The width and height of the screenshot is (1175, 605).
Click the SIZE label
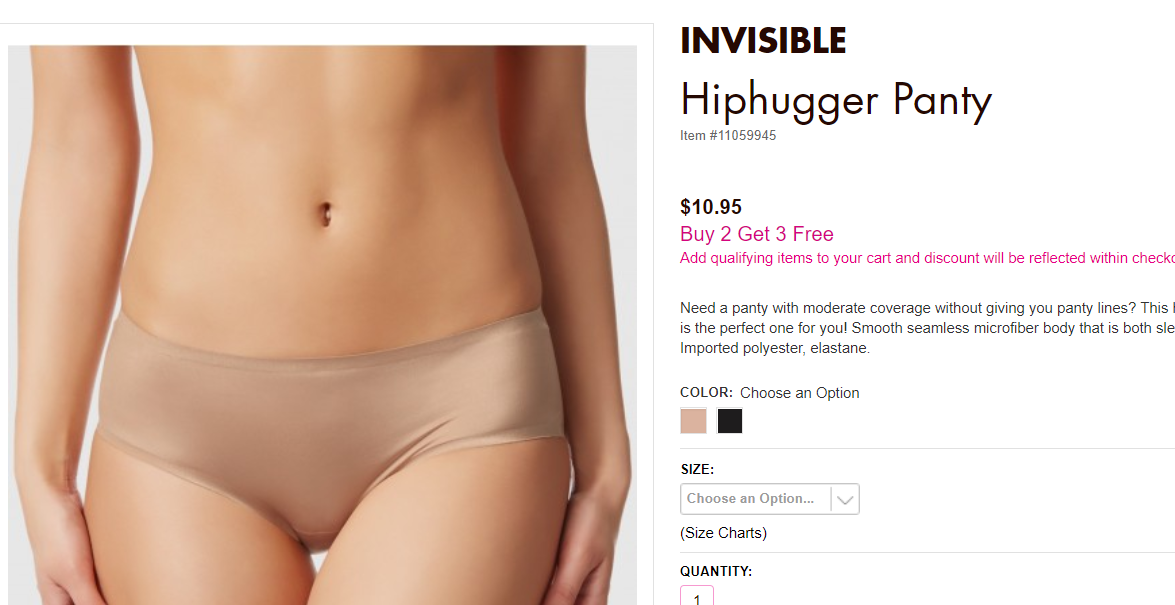[697, 470]
